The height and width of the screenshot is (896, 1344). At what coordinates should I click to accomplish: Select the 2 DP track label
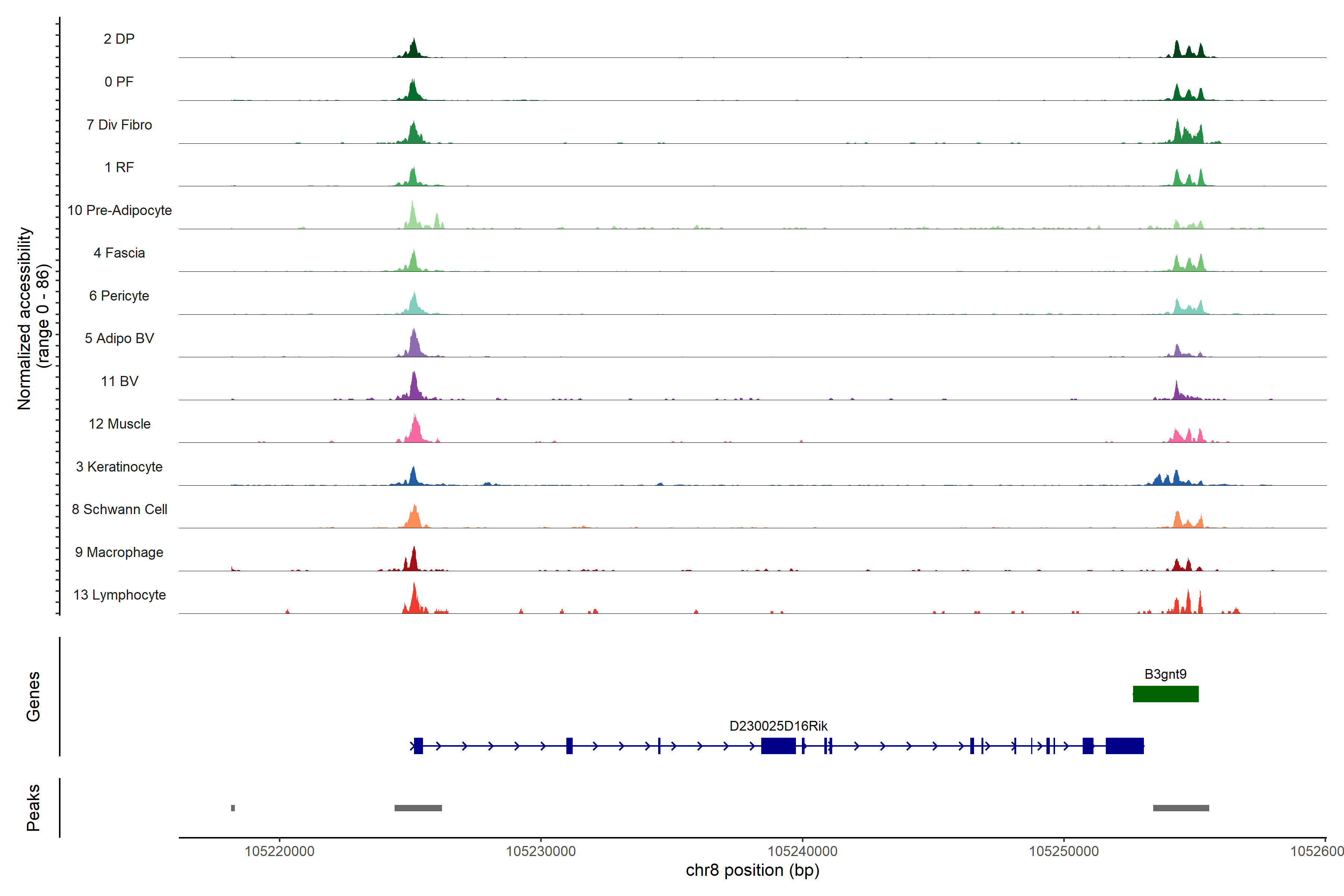pyautogui.click(x=119, y=39)
